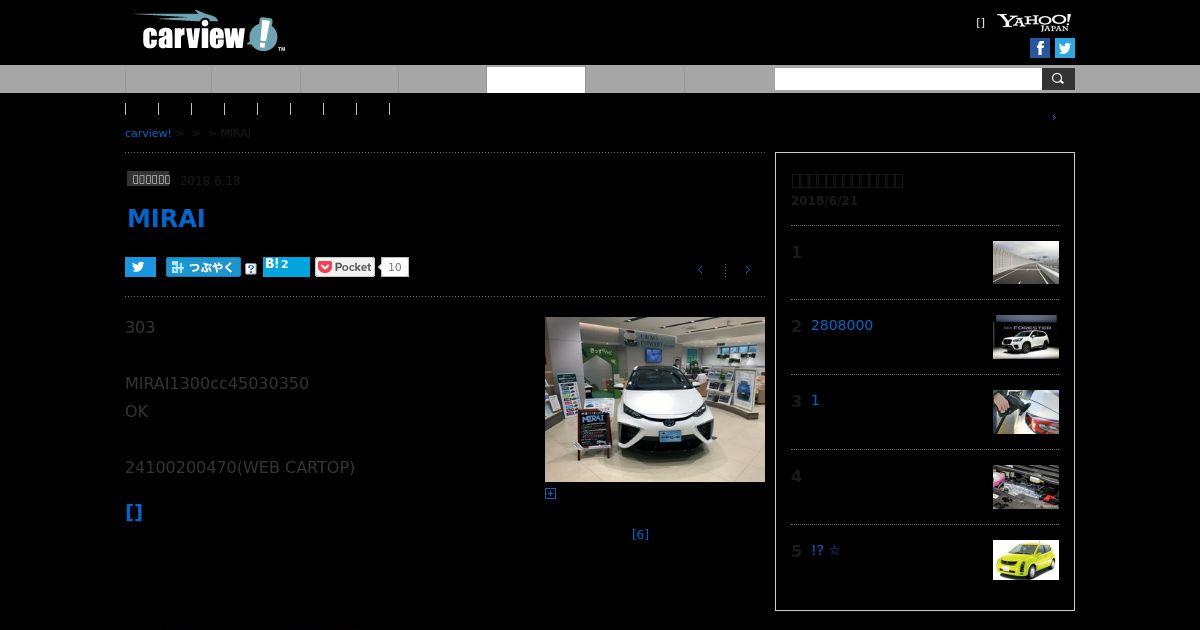1200x630 pixels.
Task: Go to next article with right chevron
Action: click(x=747, y=270)
